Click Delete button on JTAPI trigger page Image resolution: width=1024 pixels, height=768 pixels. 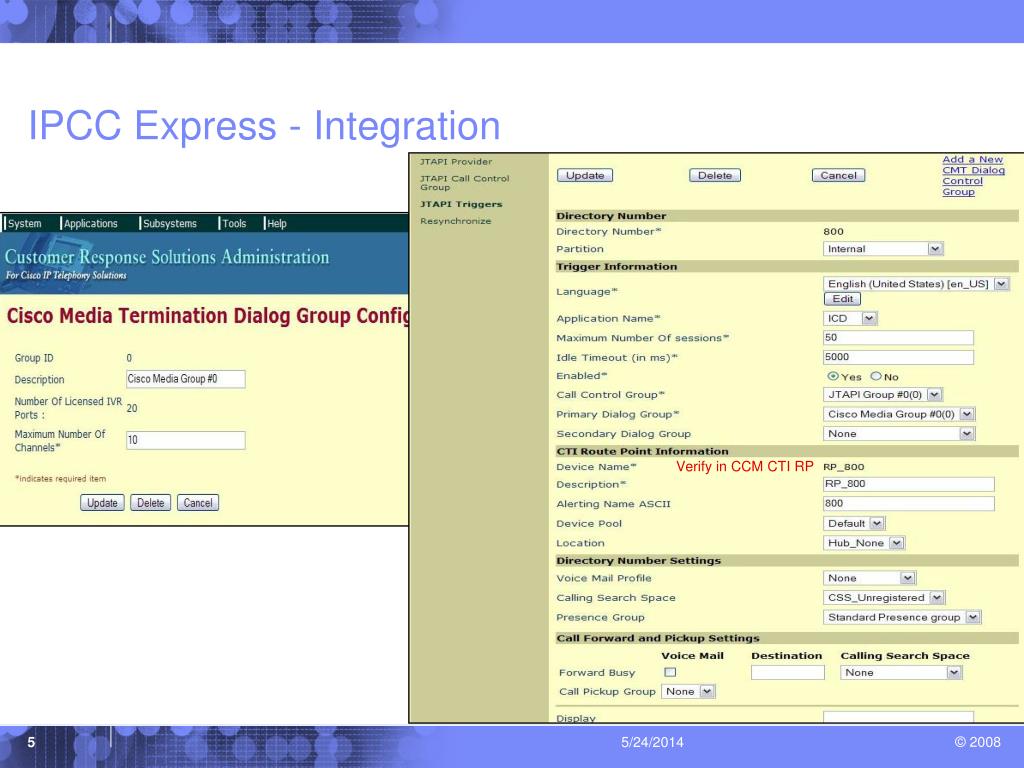pos(715,175)
